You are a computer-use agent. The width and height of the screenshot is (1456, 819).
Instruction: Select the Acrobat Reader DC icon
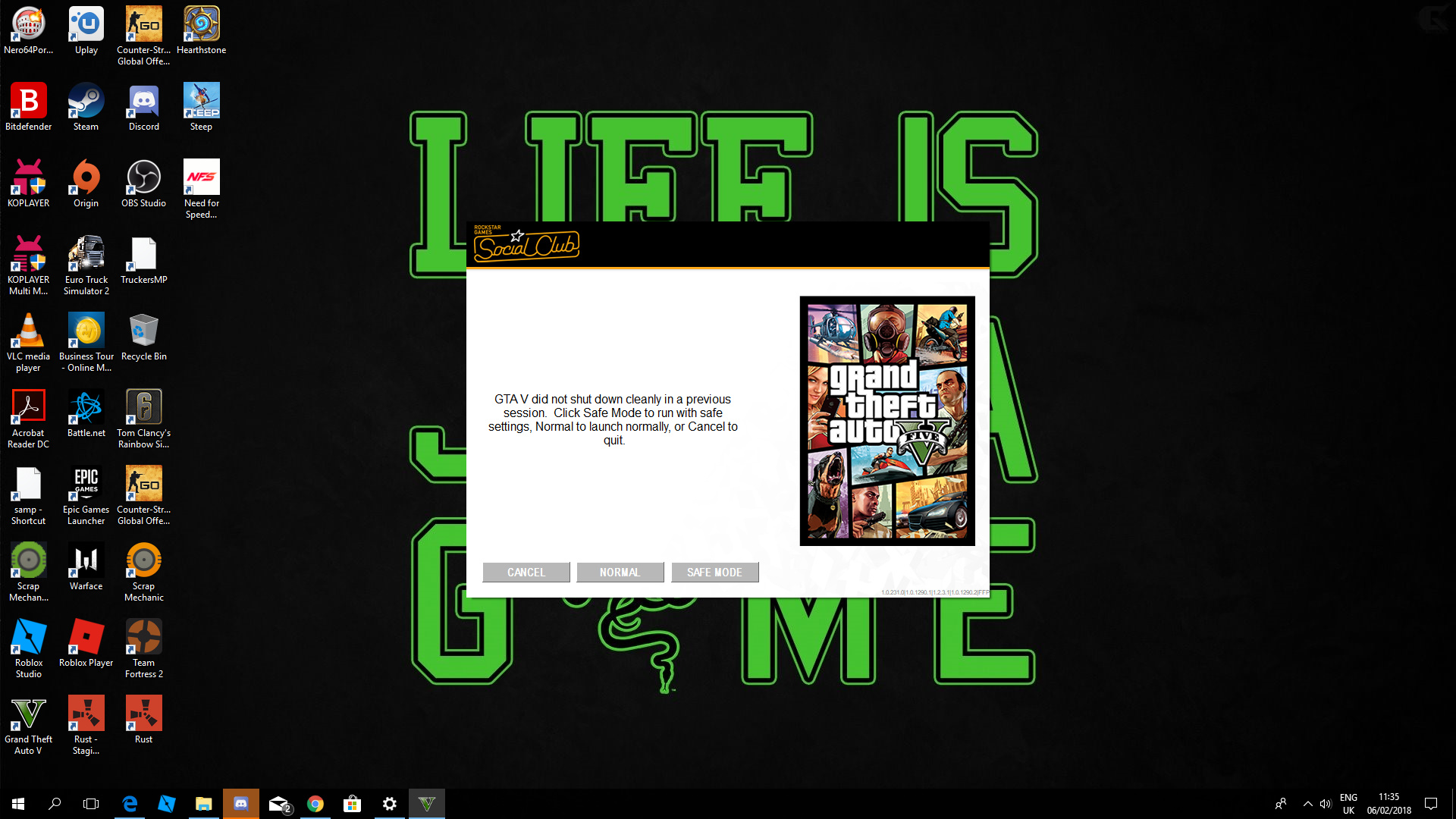29,419
